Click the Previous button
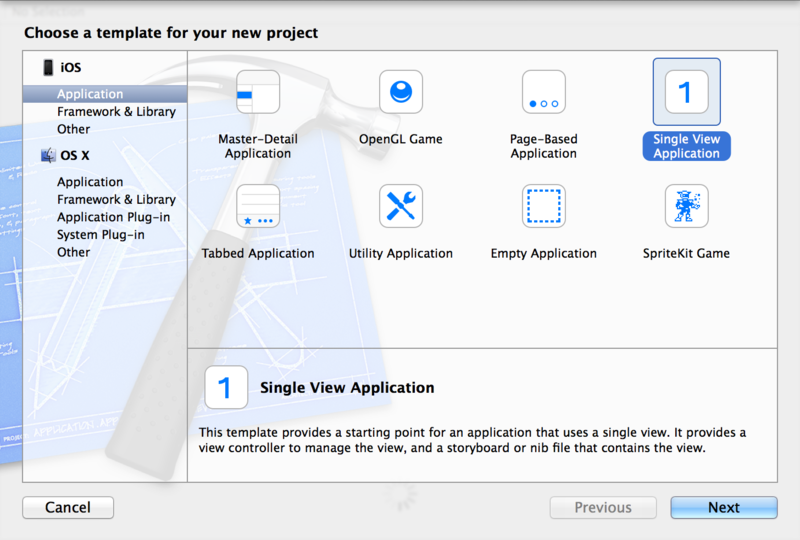 tap(603, 507)
